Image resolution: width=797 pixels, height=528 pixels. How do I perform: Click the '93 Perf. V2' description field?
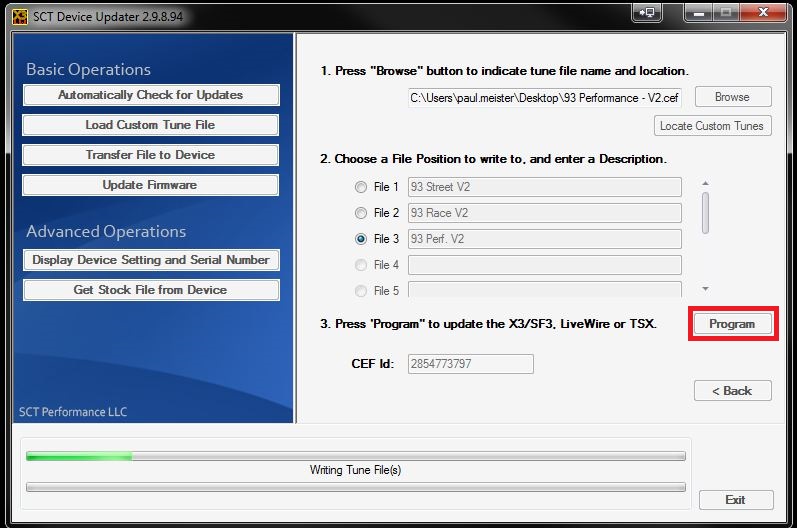[x=544, y=239]
